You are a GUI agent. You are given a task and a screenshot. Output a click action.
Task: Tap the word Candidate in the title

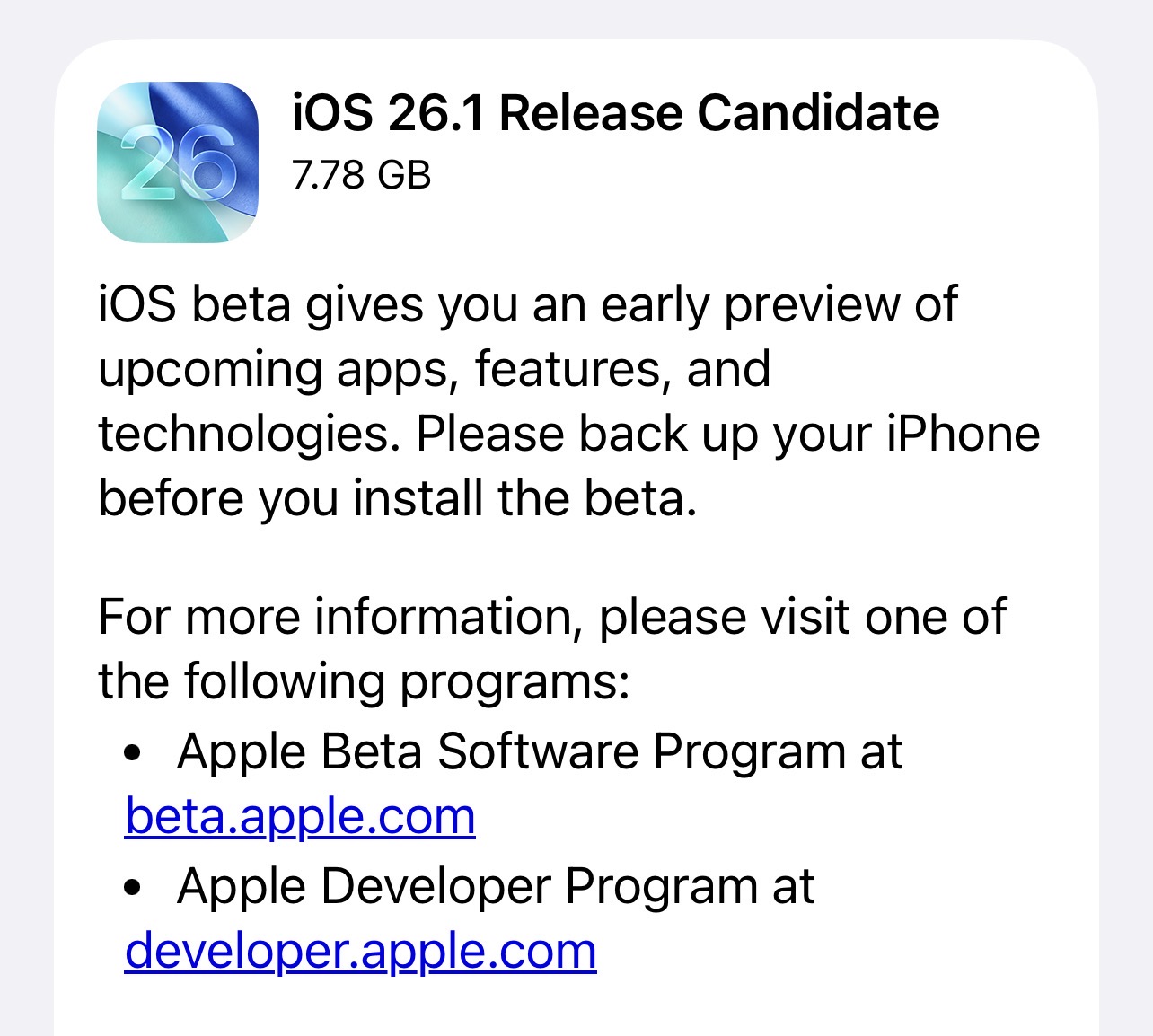tap(818, 113)
